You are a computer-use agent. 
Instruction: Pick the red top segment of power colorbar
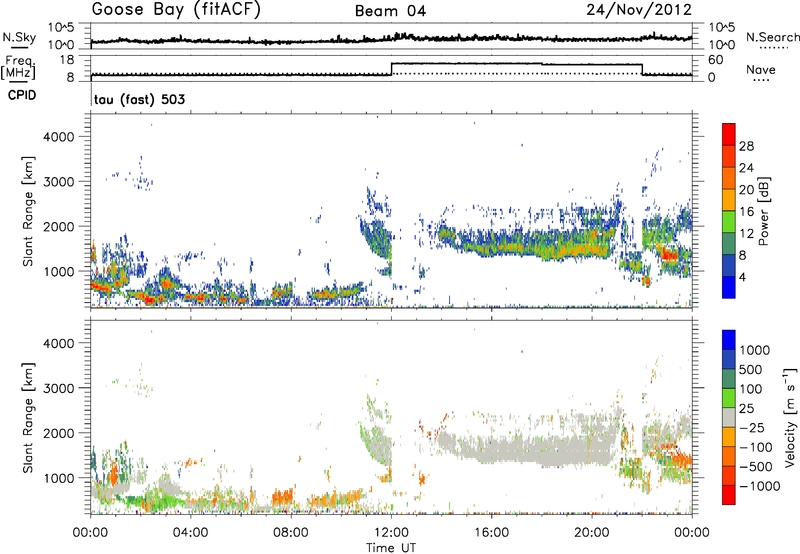pos(729,134)
